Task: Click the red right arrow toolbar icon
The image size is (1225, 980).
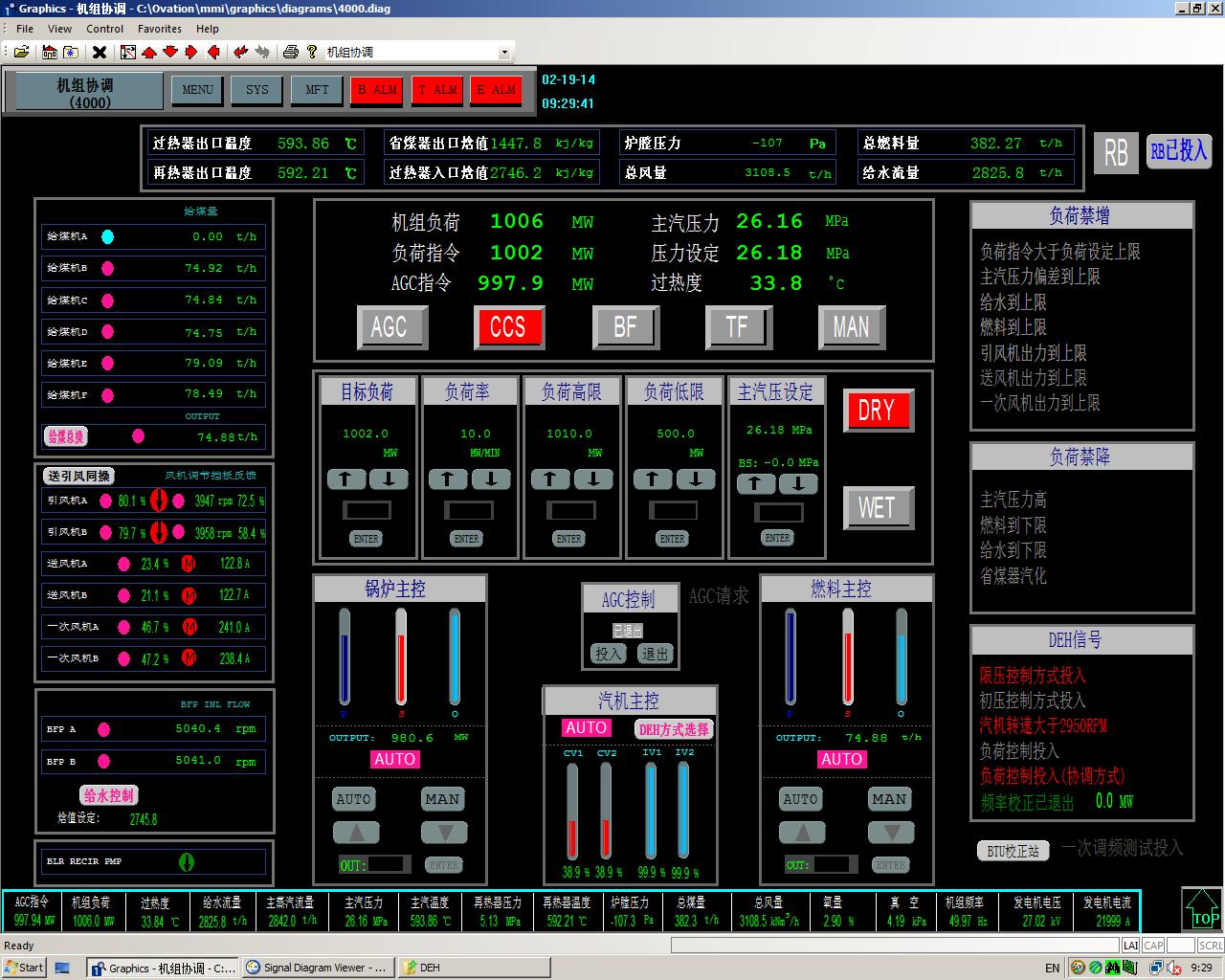Action: [191, 52]
